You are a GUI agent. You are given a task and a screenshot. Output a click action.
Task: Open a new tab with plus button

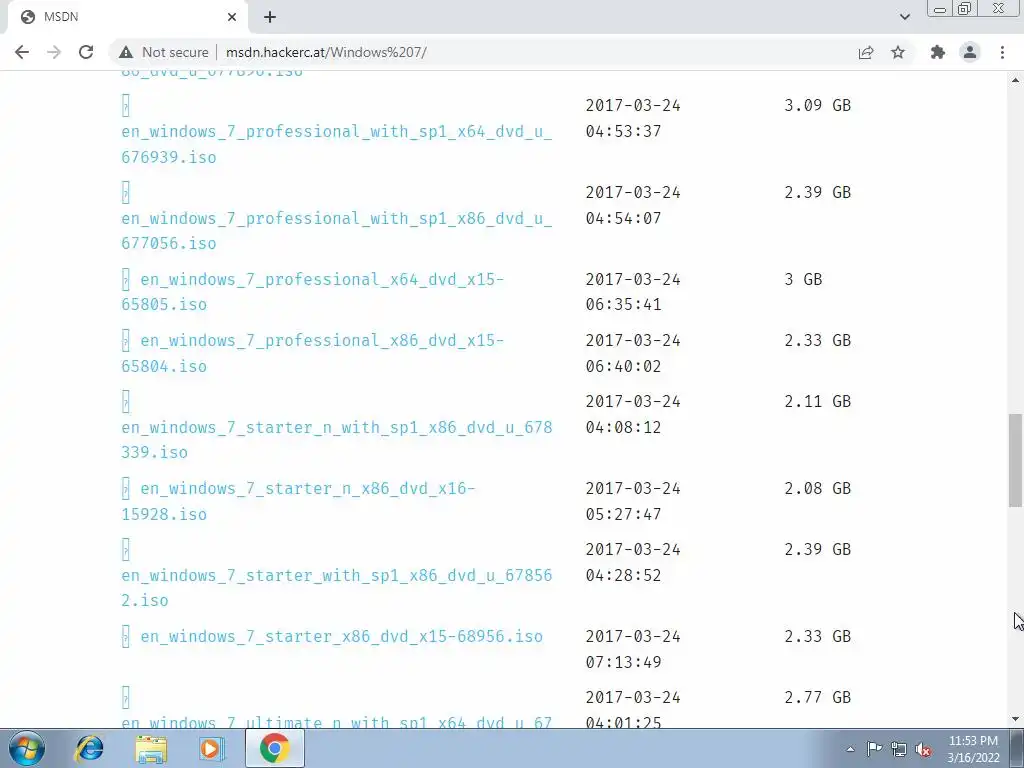pos(270,17)
